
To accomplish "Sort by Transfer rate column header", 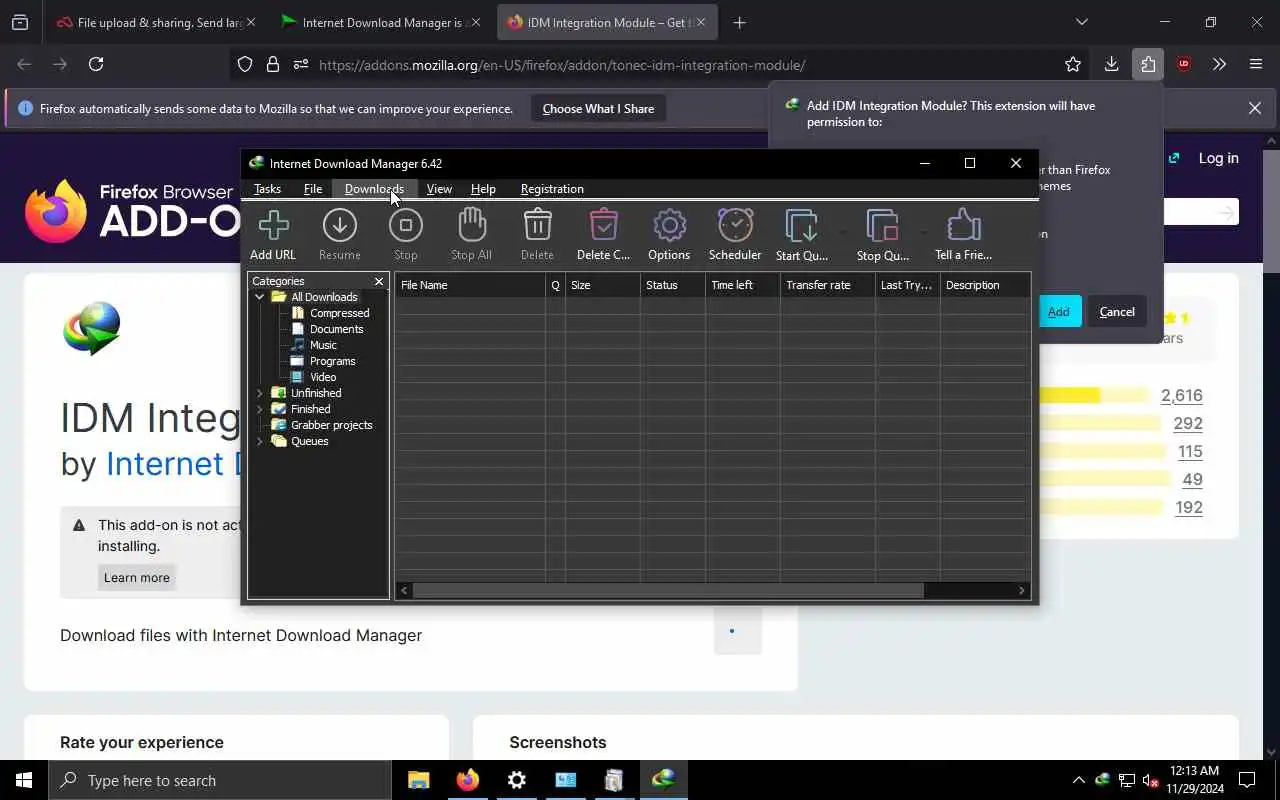I will click(828, 285).
